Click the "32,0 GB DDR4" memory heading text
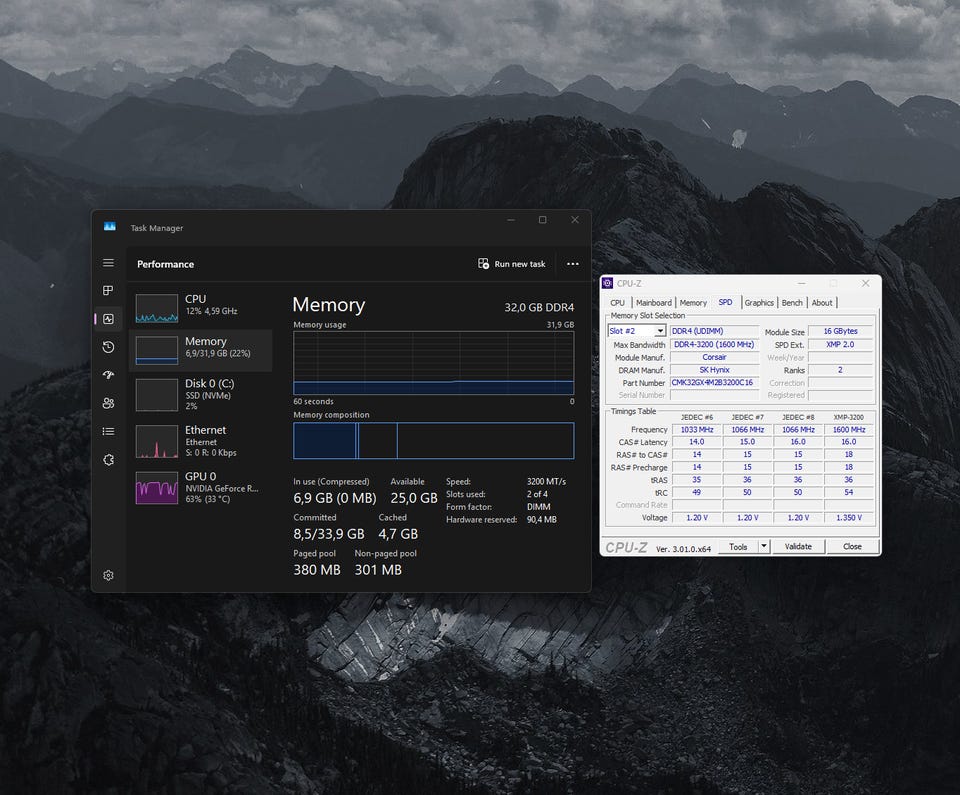 539,307
